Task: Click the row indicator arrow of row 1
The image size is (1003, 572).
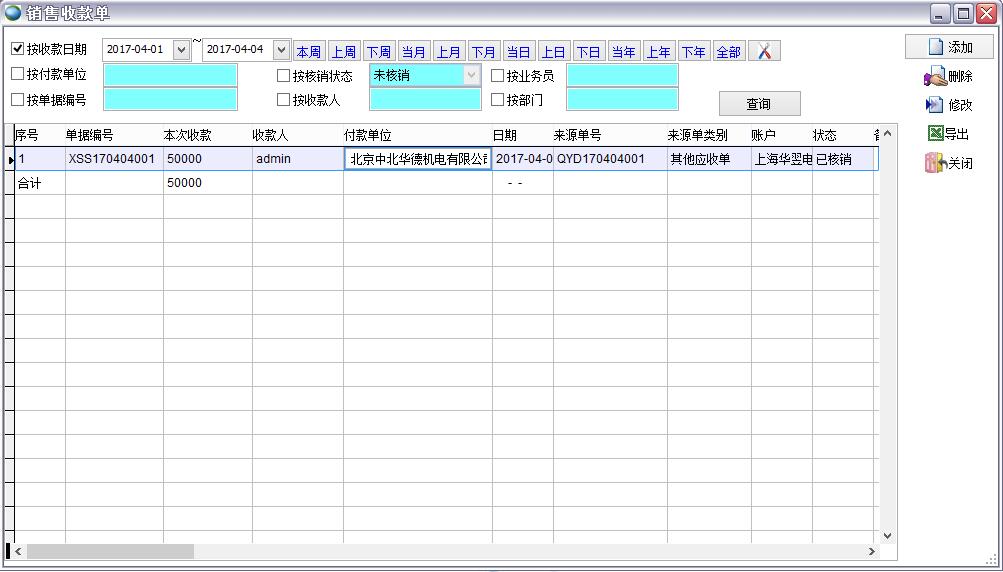Action: click(x=11, y=160)
